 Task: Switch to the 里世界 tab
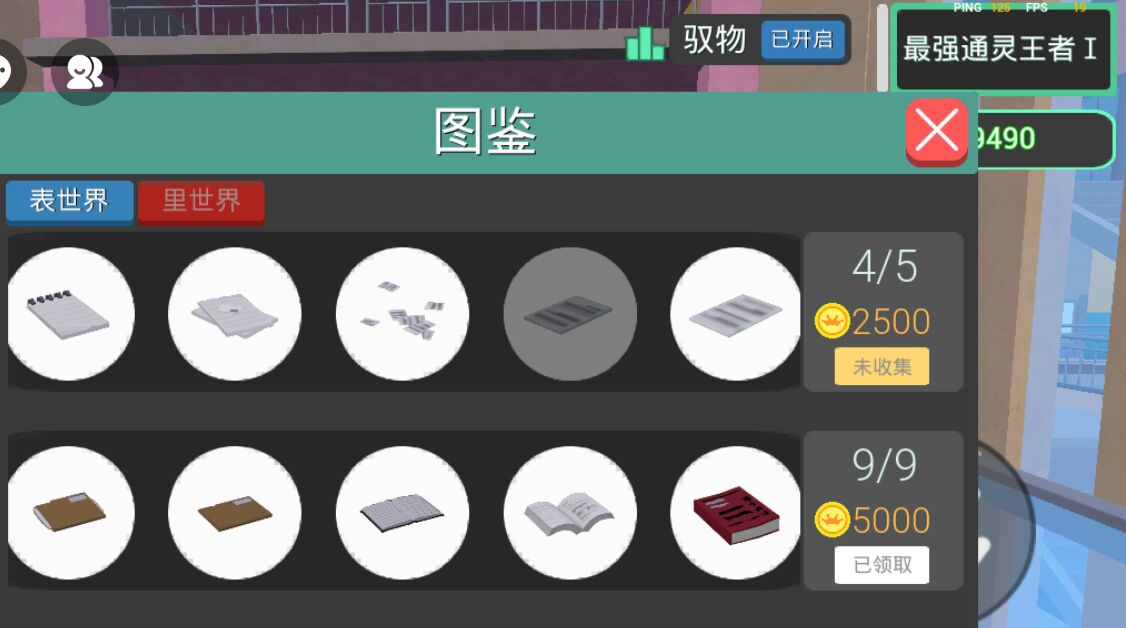point(201,201)
